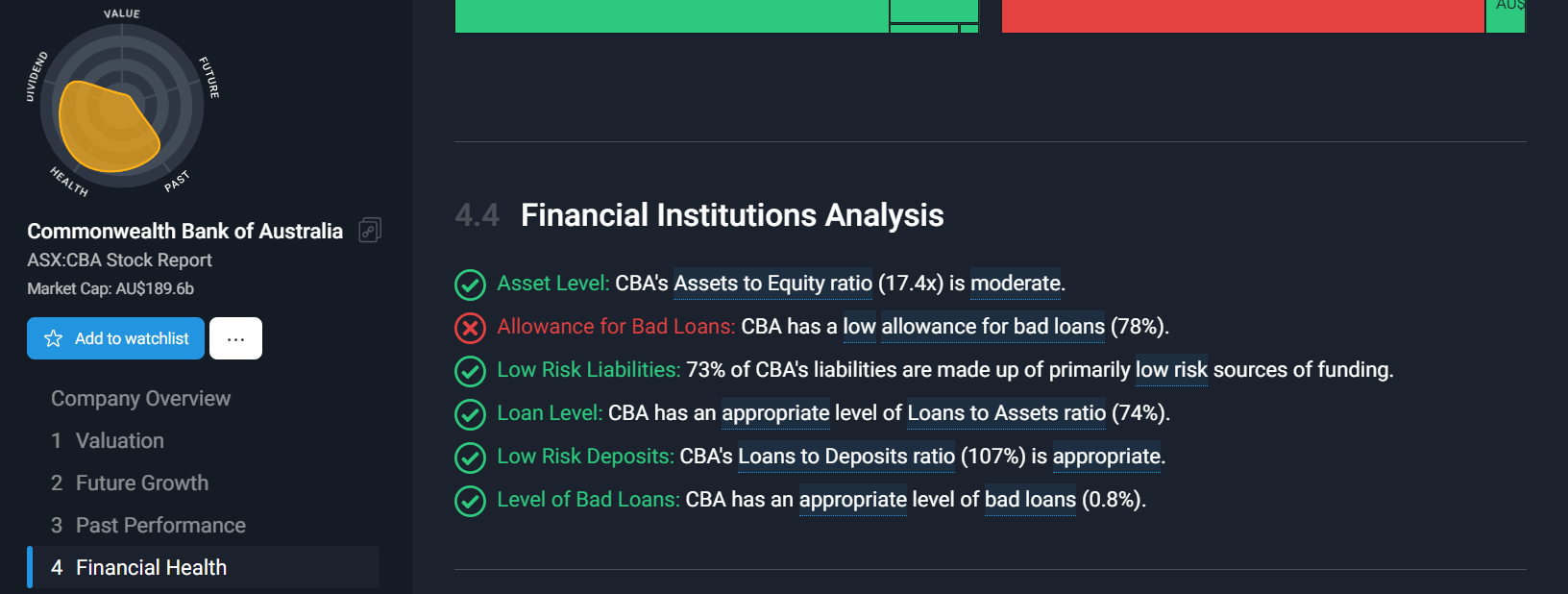
Task: Click the 'low' link in Allowance for Bad Loans
Action: click(859, 327)
